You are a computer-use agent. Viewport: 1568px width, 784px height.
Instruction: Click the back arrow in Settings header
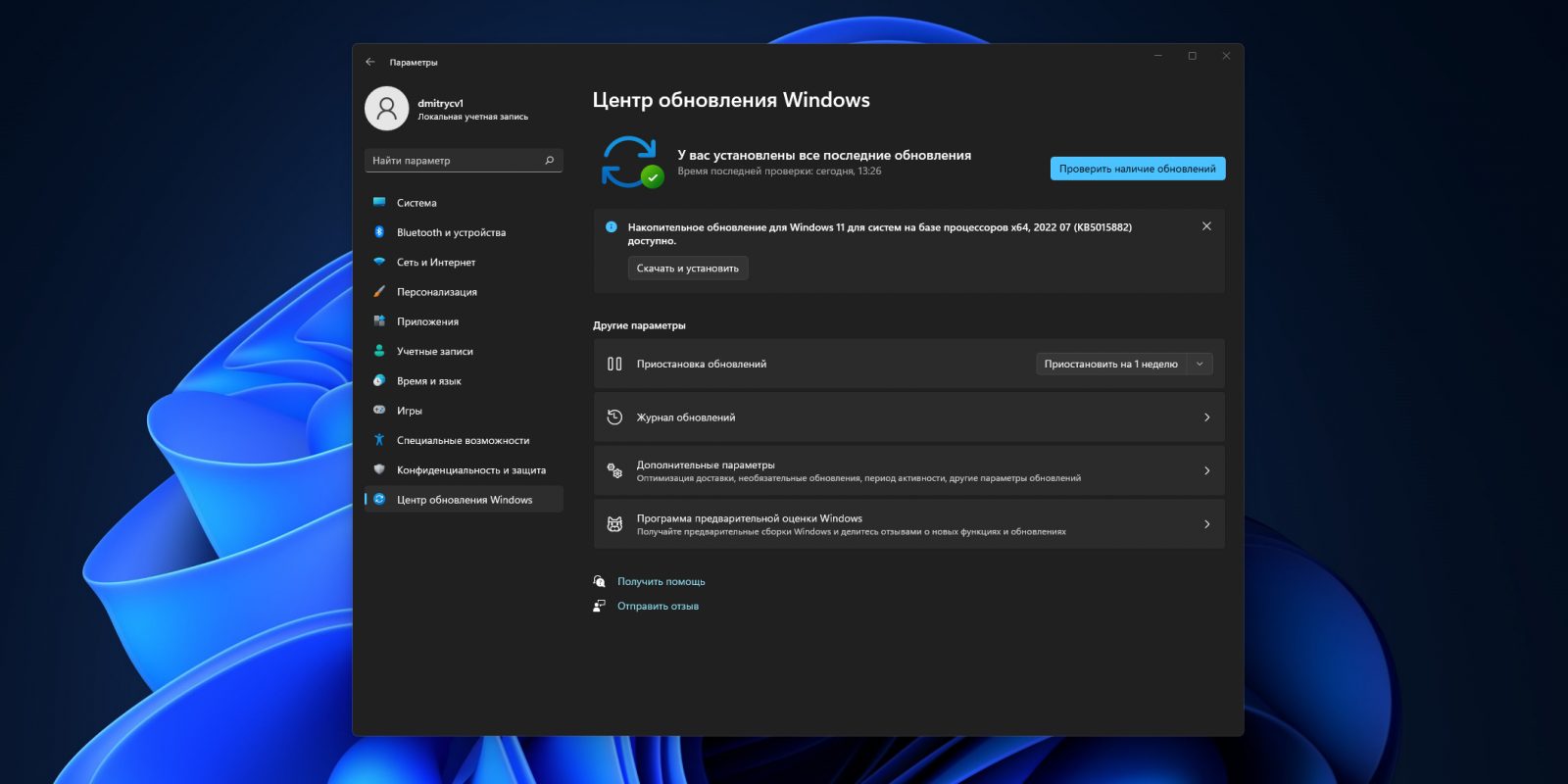(370, 62)
